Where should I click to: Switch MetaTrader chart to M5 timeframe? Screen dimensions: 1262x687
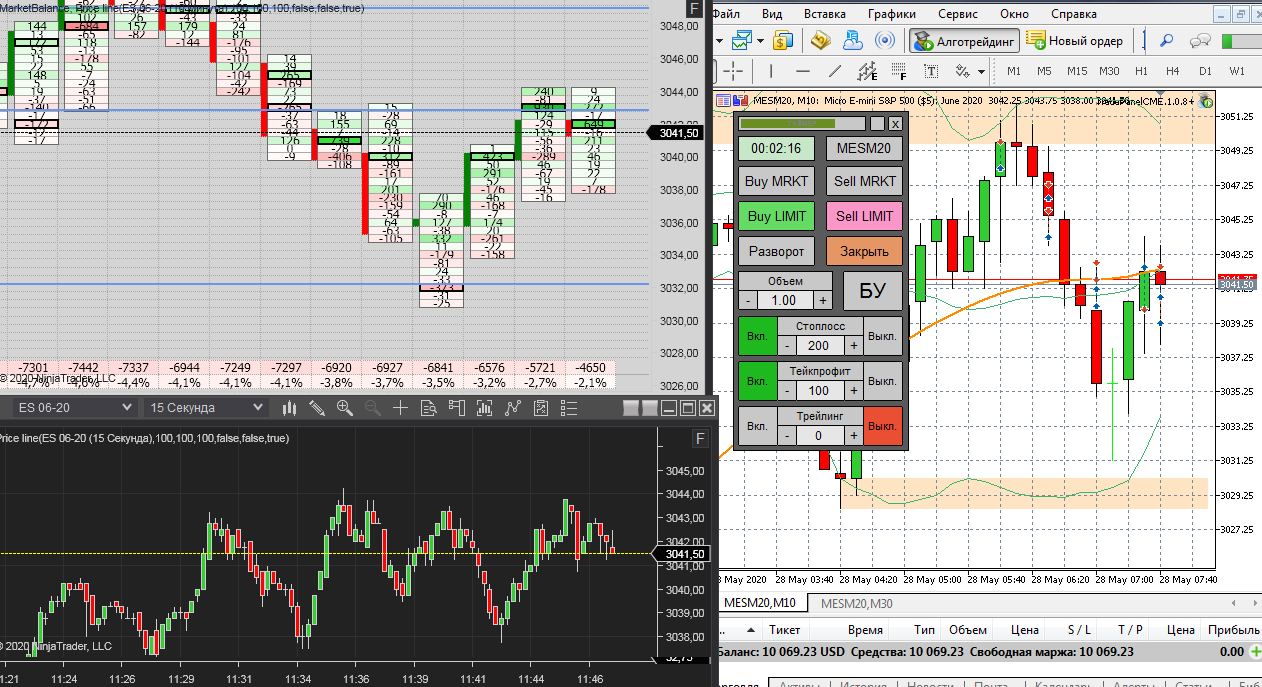(x=1044, y=71)
